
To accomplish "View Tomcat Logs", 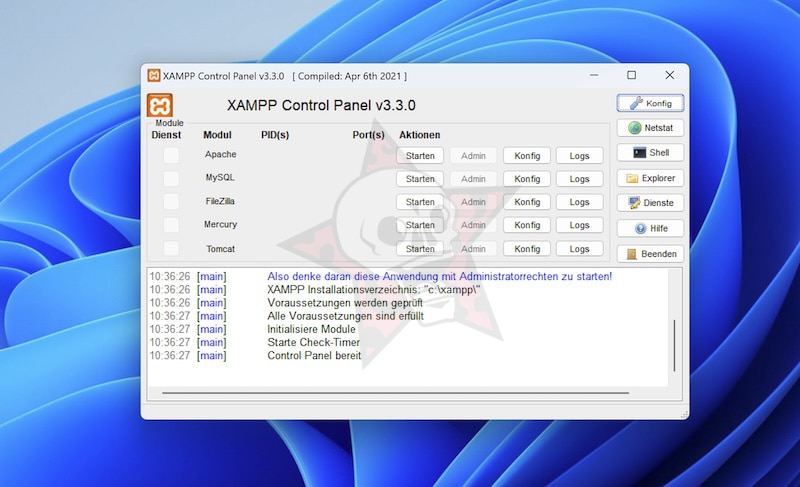I will pyautogui.click(x=580, y=248).
